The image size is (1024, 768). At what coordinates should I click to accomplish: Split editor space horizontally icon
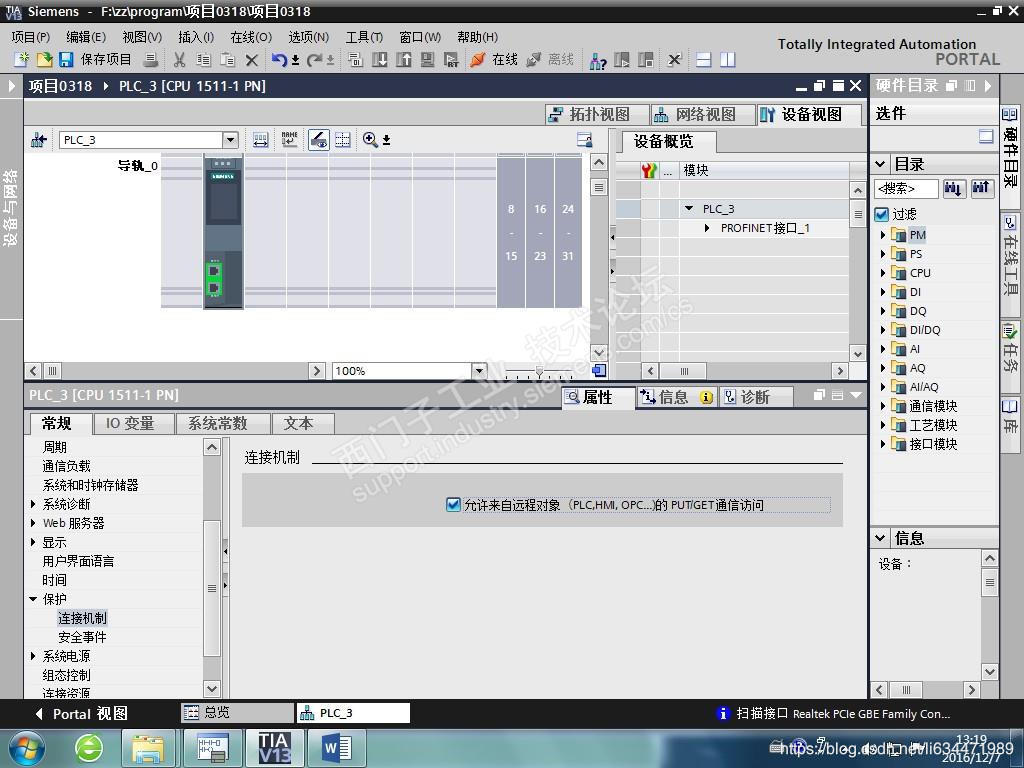[703, 60]
